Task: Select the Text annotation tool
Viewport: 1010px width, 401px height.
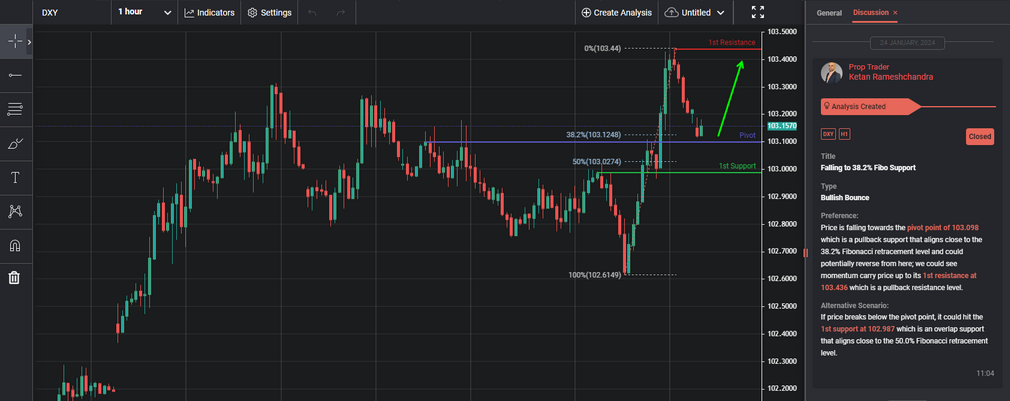Action: click(x=15, y=178)
